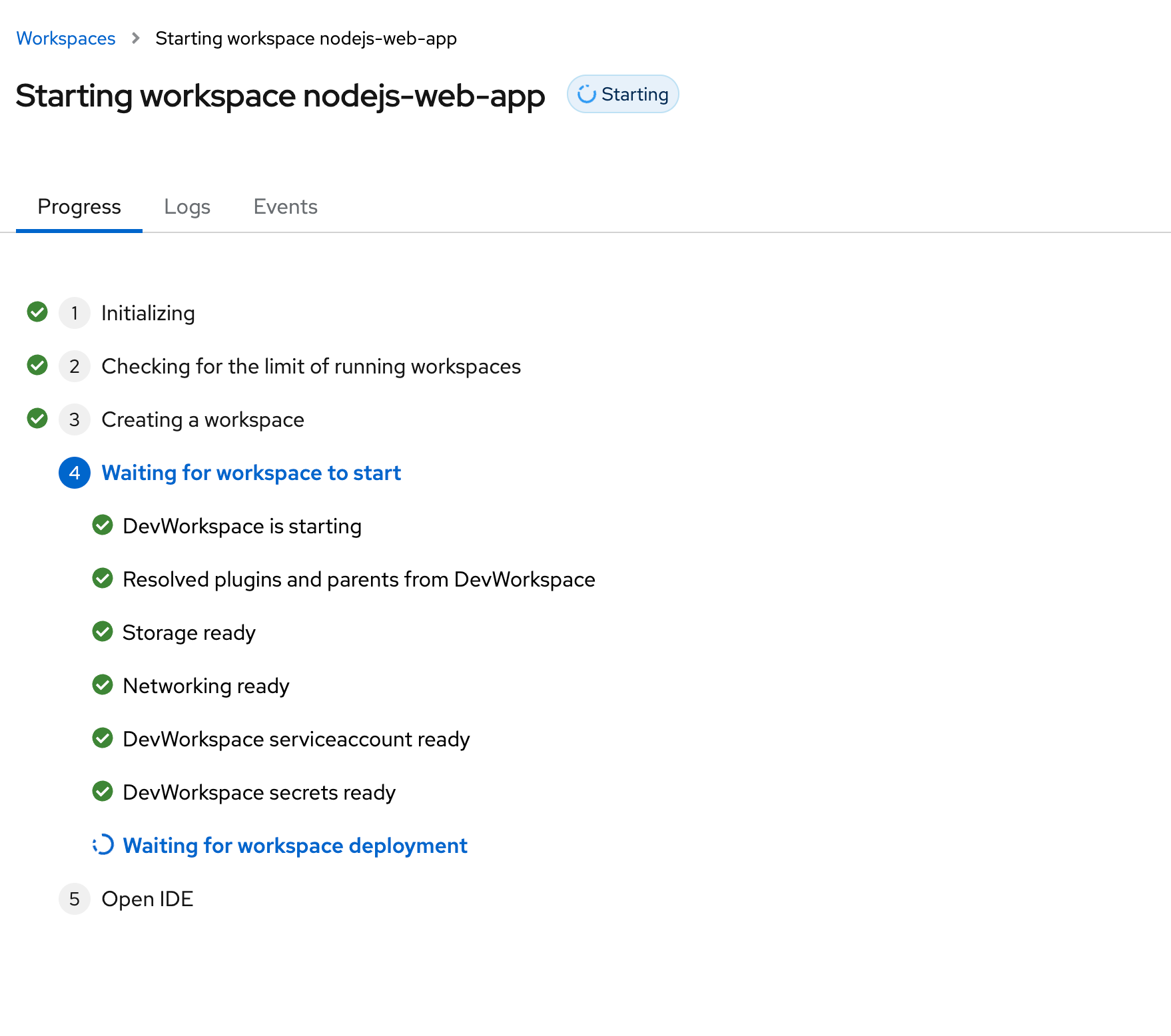Click the Waiting for workspace deployment substep
This screenshot has height=1036, width=1171.
tap(295, 846)
